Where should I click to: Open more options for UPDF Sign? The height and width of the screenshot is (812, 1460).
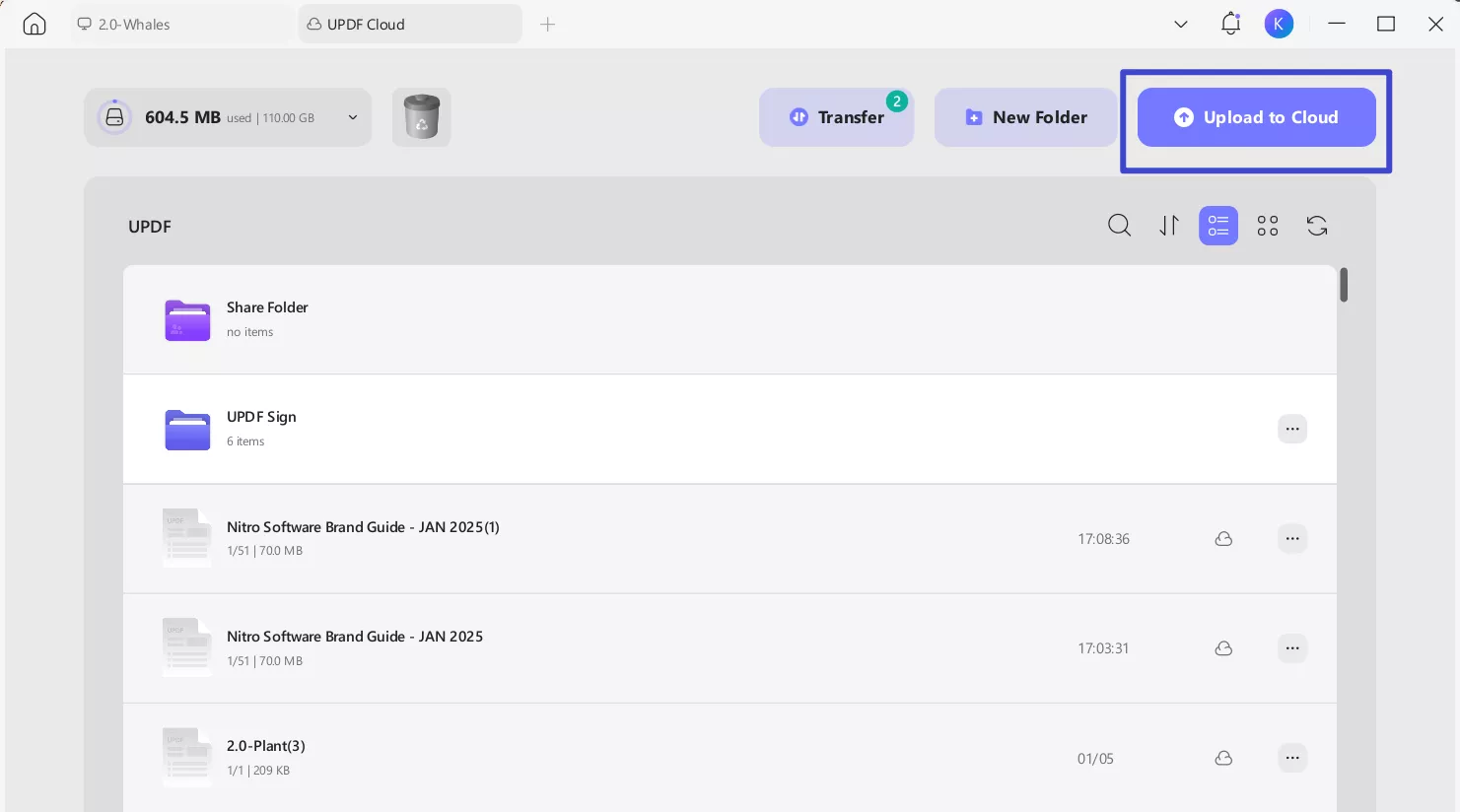pos(1292,429)
